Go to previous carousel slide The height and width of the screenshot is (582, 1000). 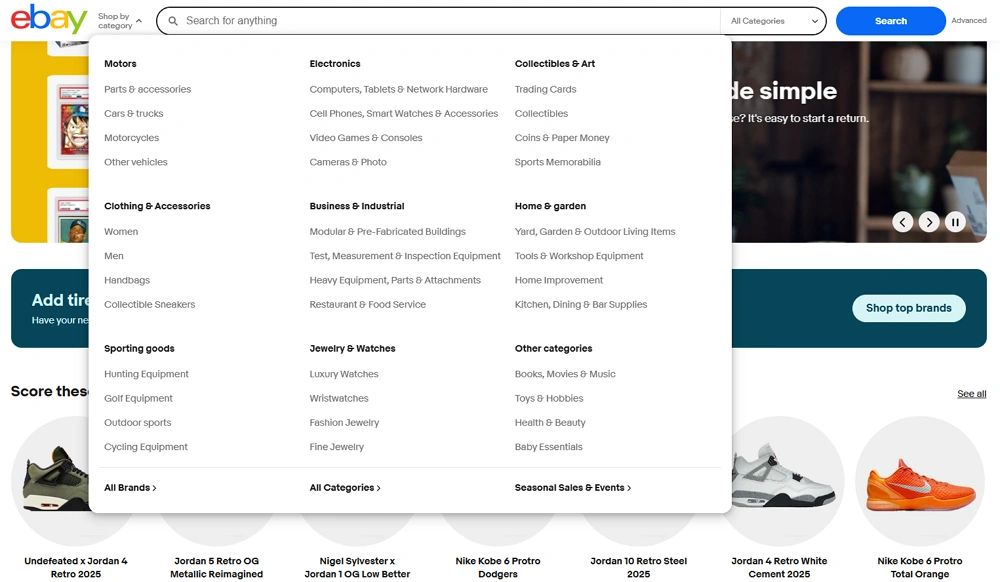click(x=902, y=222)
